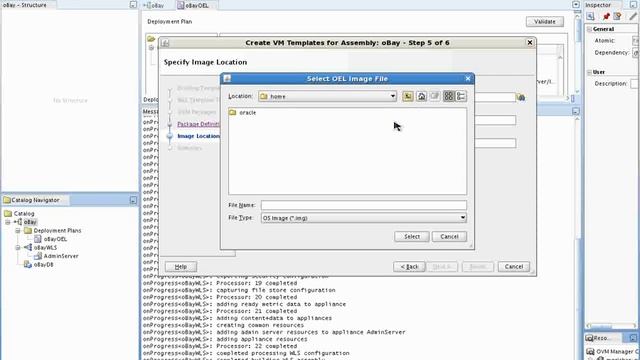The height and width of the screenshot is (360, 640).
Task: Go up one folder level in file dialog
Action: coord(408,96)
